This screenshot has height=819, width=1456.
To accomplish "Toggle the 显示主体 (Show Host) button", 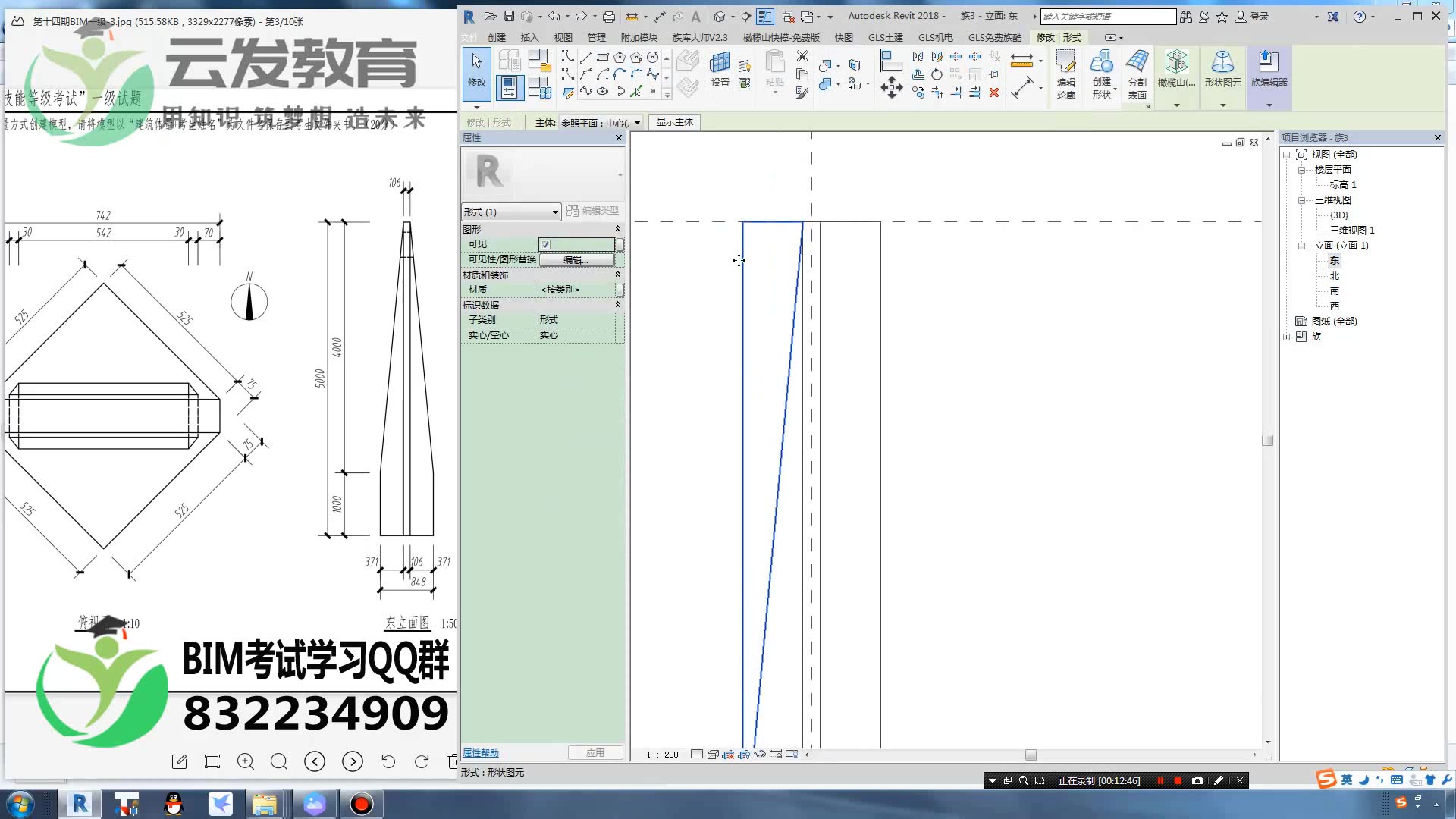I will click(x=673, y=122).
